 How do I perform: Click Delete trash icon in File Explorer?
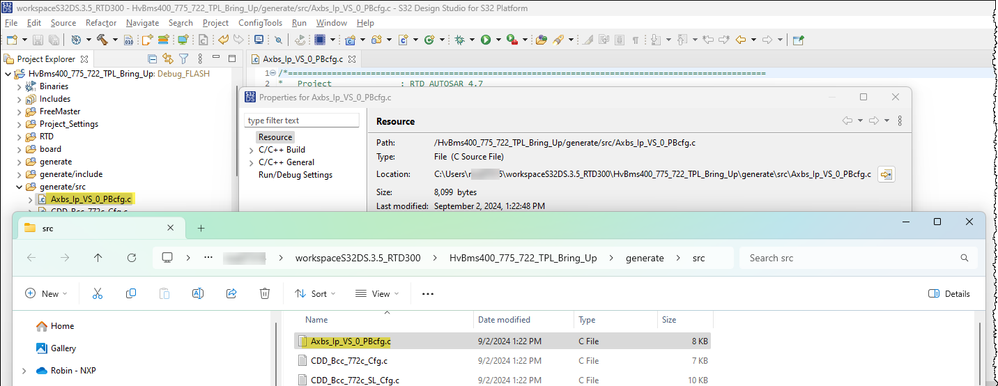click(265, 293)
